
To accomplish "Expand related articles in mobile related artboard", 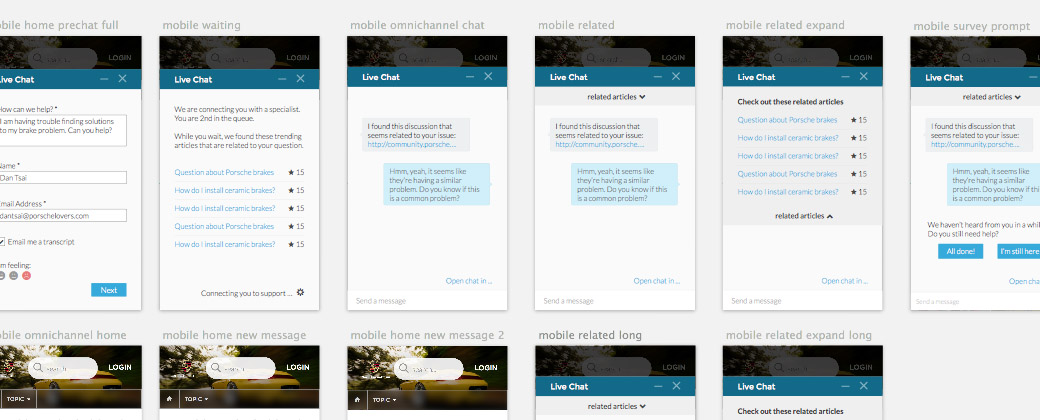I will (615, 97).
